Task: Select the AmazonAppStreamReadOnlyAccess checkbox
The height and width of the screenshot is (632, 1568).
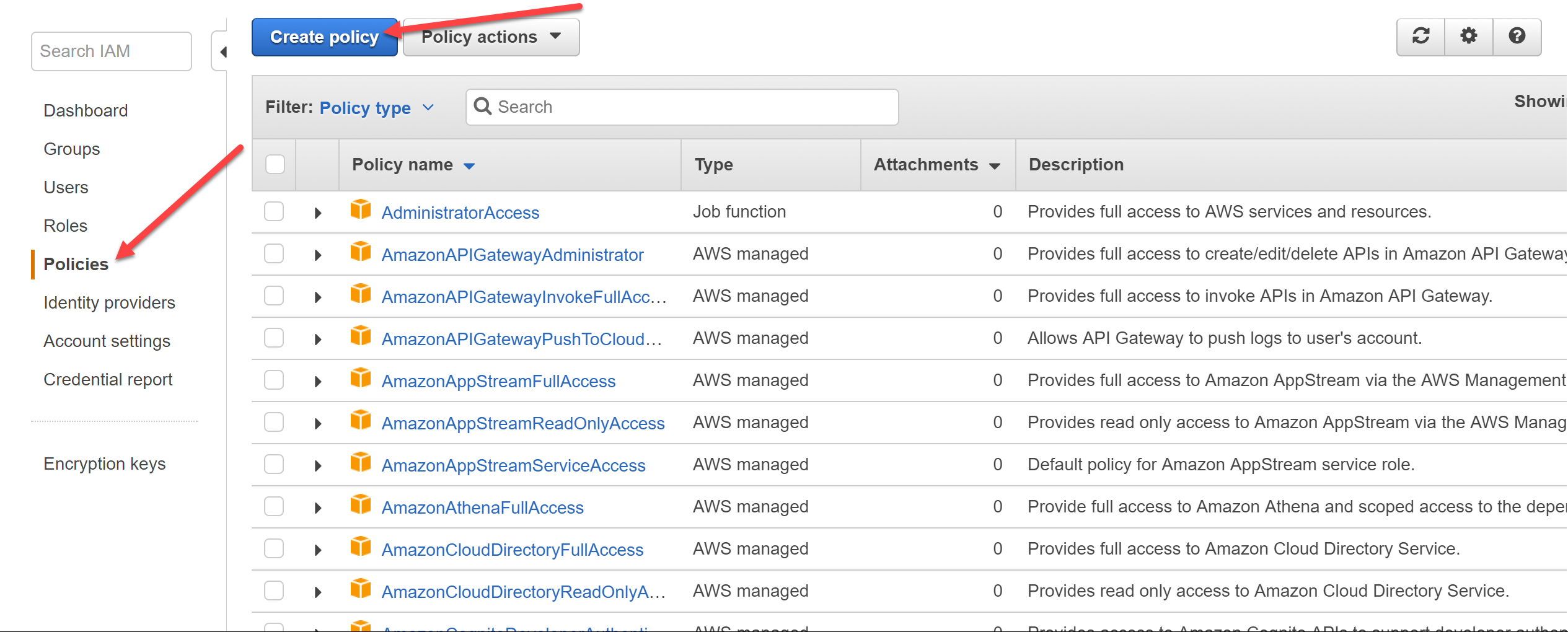Action: [x=274, y=422]
